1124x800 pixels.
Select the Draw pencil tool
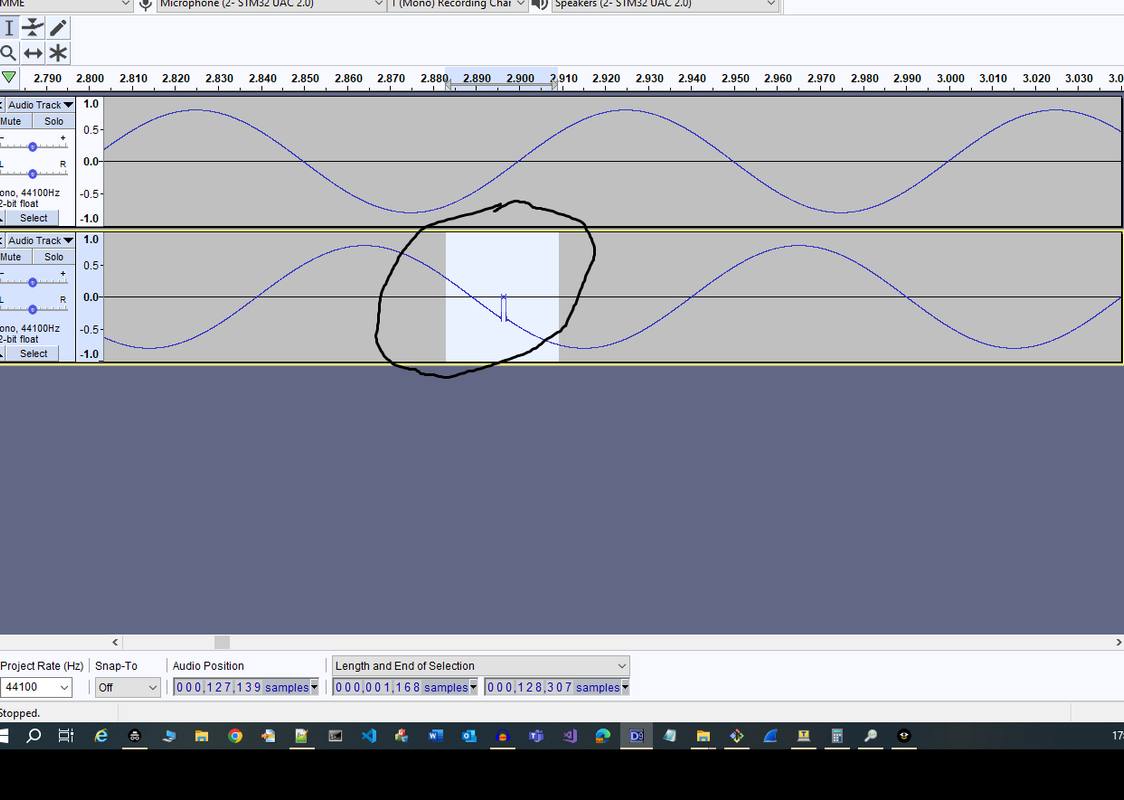pos(58,28)
